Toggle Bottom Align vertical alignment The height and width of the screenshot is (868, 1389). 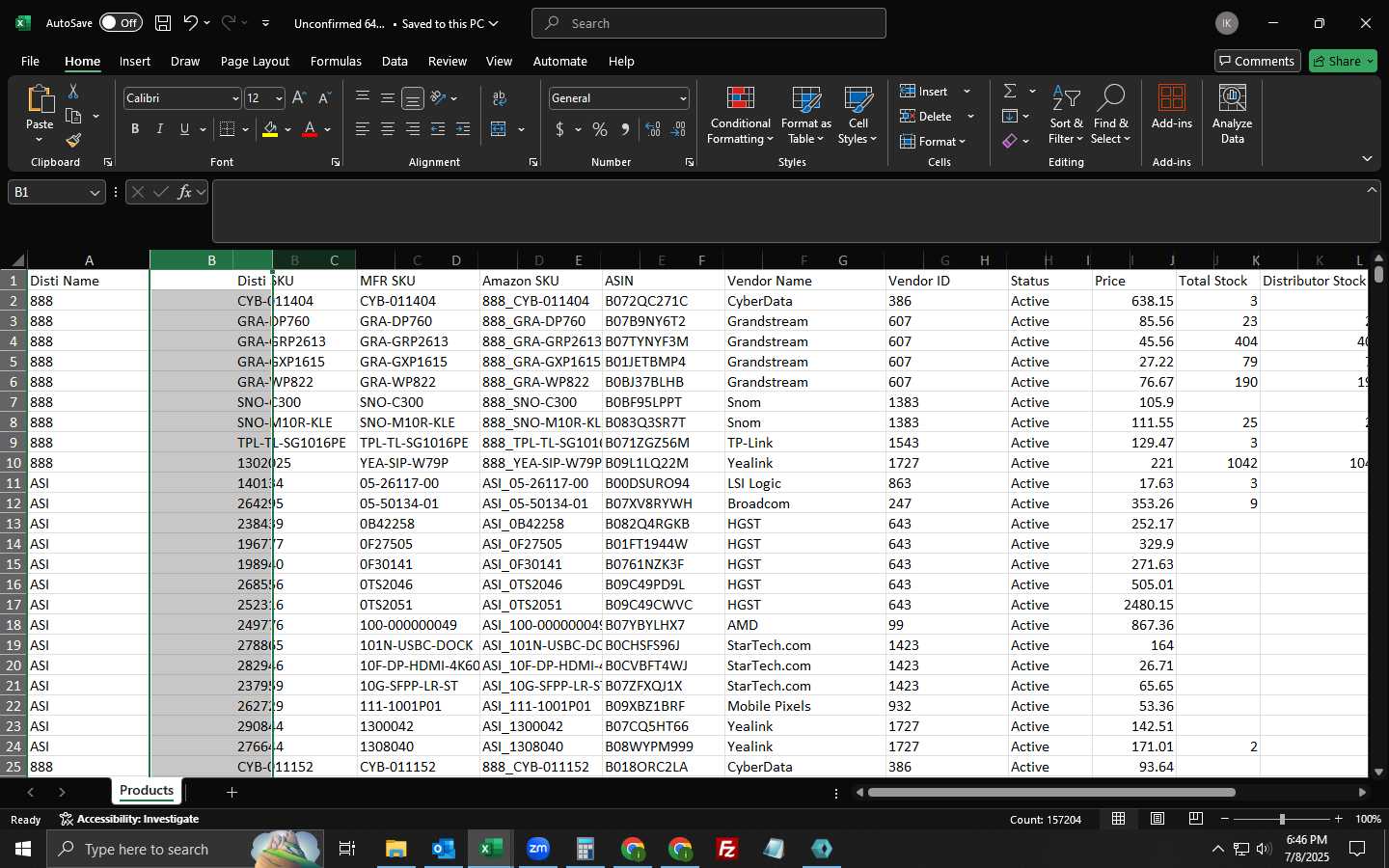tap(413, 98)
